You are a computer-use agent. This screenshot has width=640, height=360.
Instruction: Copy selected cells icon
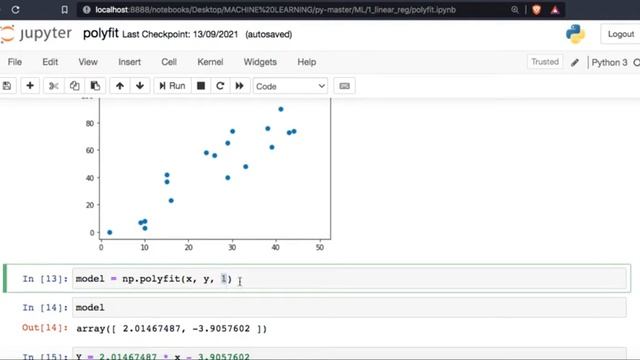[x=74, y=86]
